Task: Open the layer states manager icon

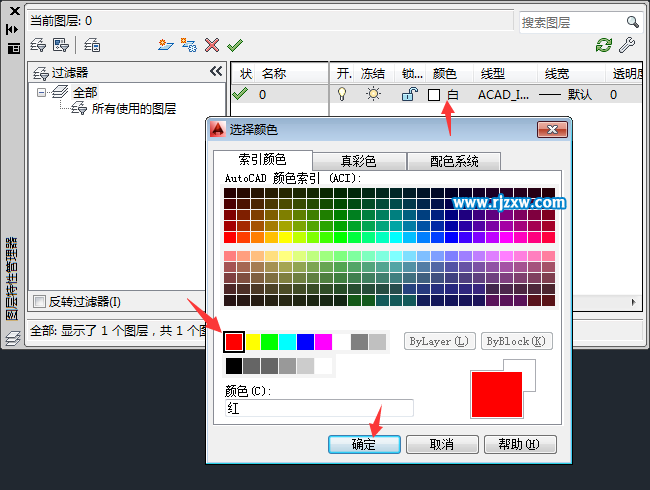Action: [x=92, y=45]
